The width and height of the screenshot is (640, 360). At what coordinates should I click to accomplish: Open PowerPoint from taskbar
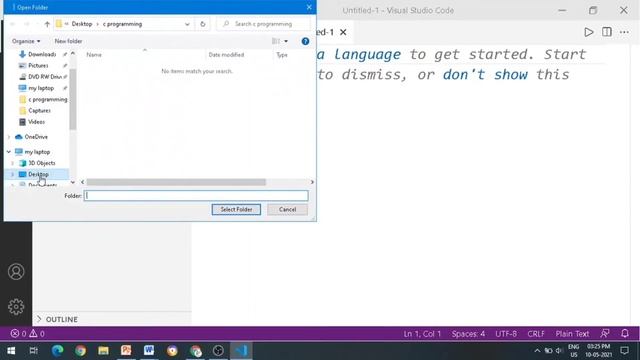(x=126, y=351)
